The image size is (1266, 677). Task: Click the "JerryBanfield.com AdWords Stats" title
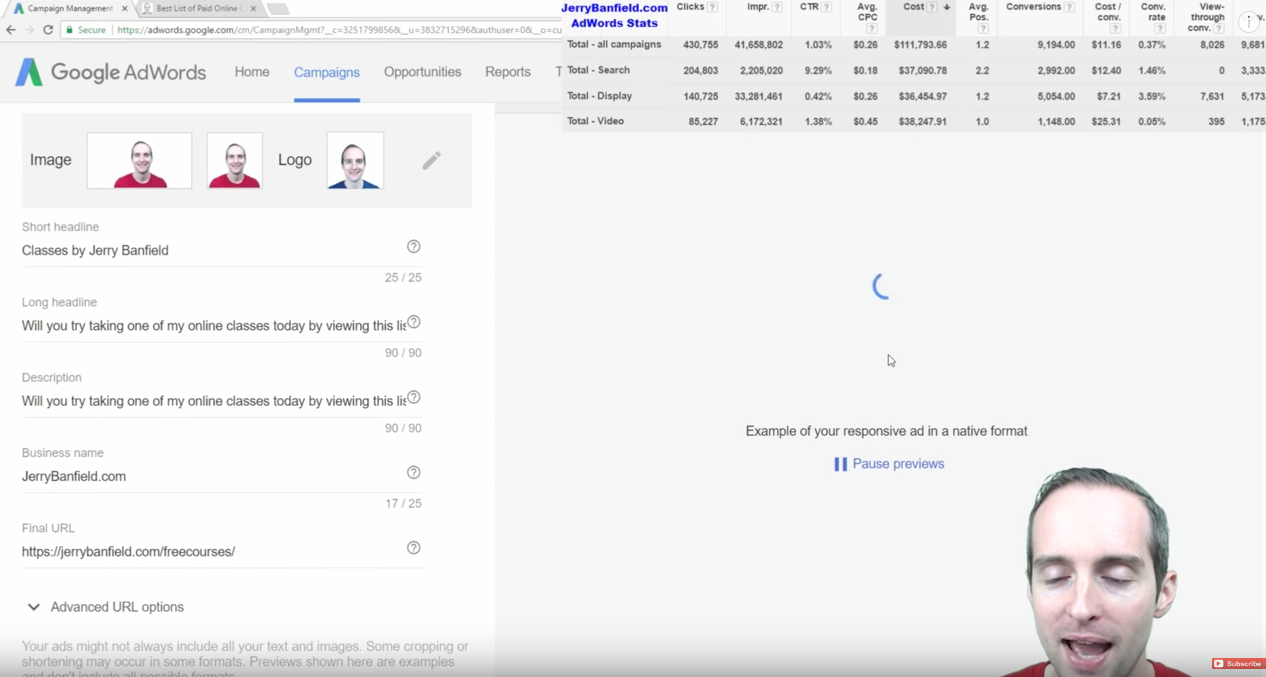[614, 15]
